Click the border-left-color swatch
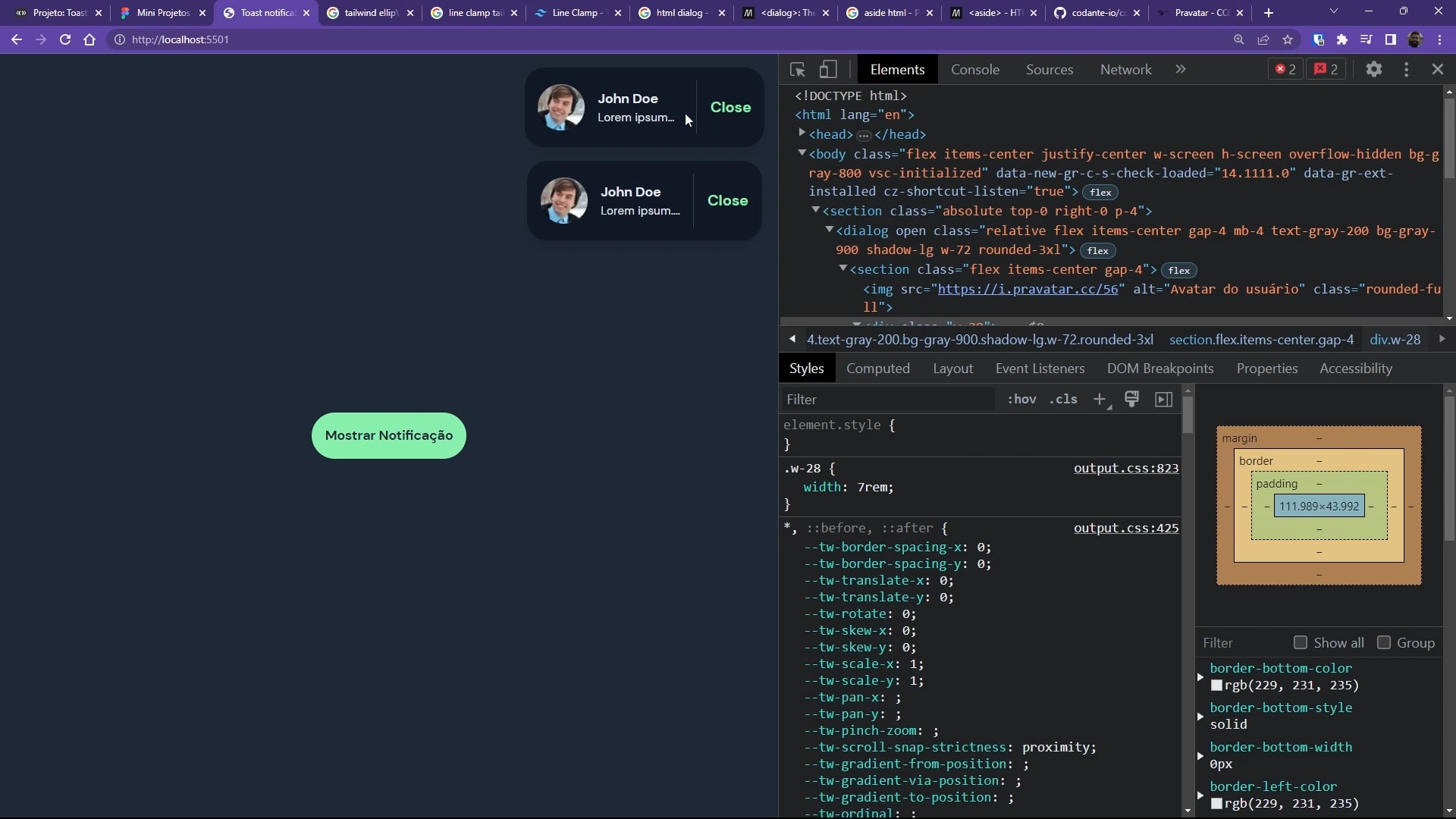The width and height of the screenshot is (1456, 819). tap(1216, 804)
